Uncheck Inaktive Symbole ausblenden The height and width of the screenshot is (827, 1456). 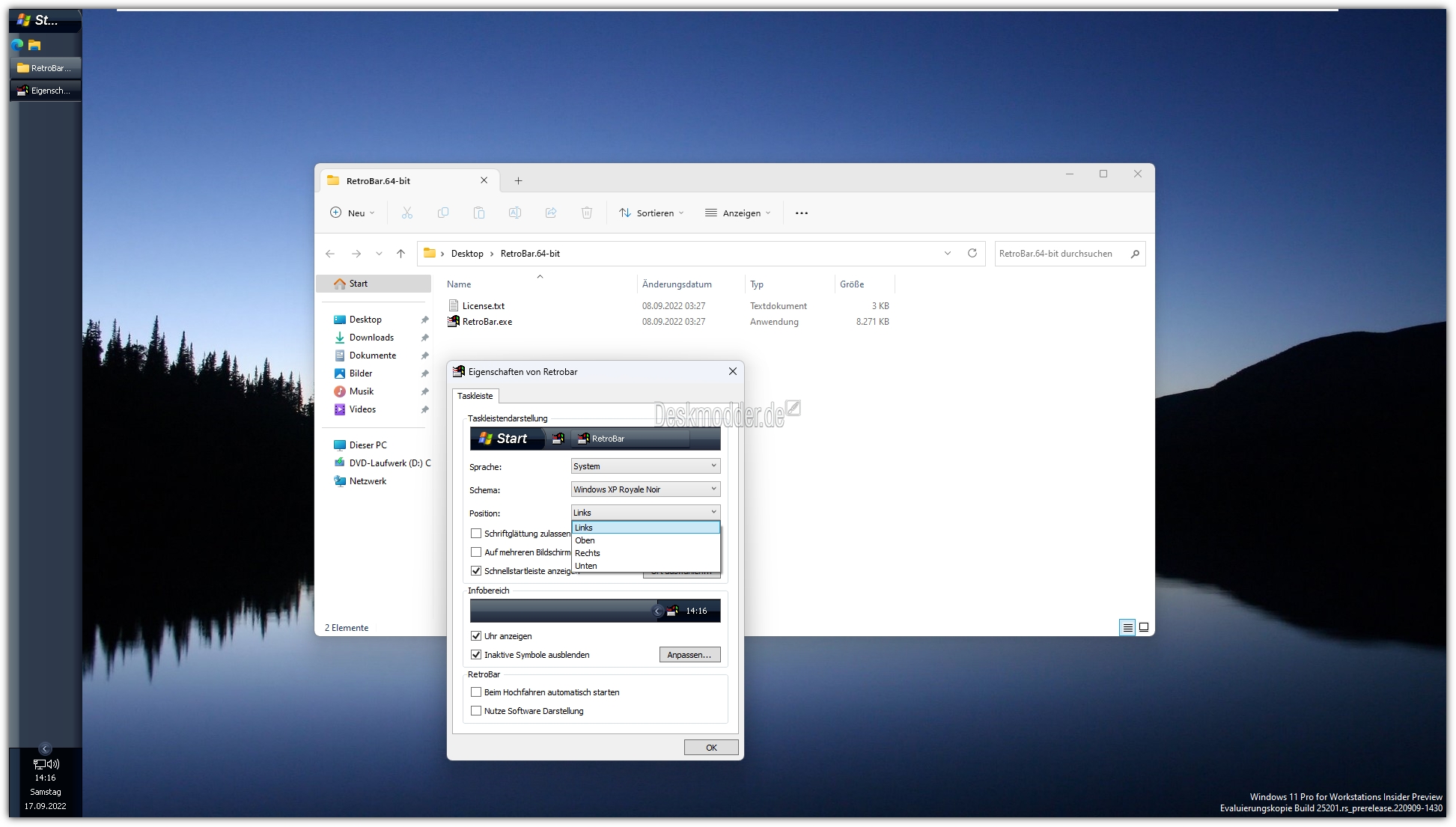[476, 655]
